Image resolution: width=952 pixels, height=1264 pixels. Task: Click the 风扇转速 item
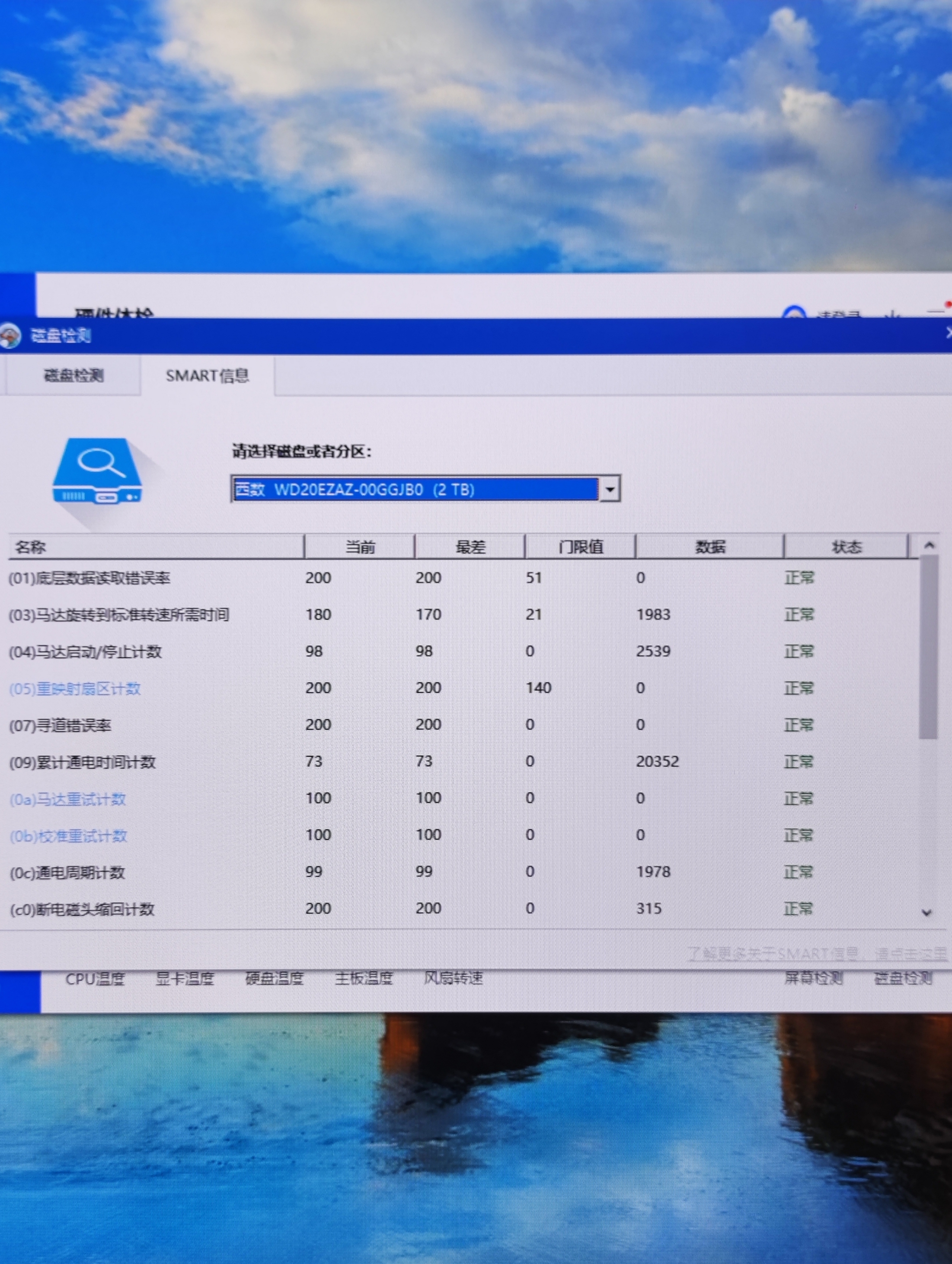coord(453,978)
